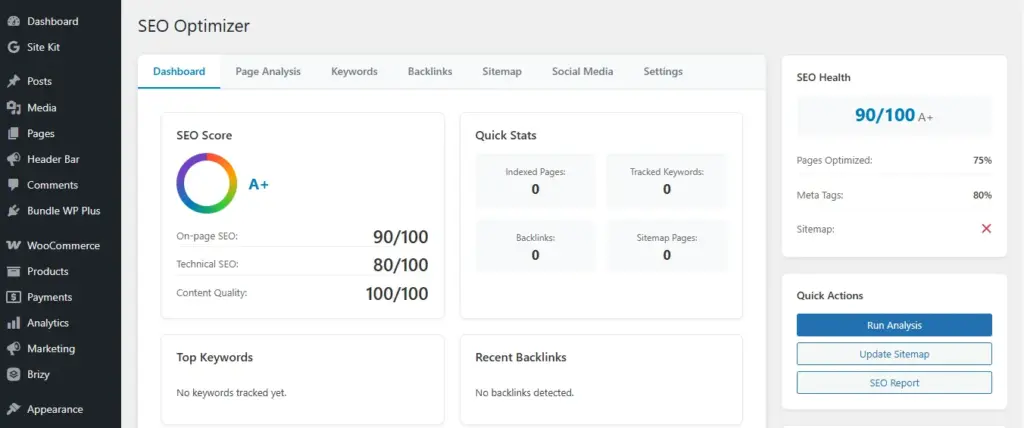Run the SEO analysis

click(x=894, y=325)
